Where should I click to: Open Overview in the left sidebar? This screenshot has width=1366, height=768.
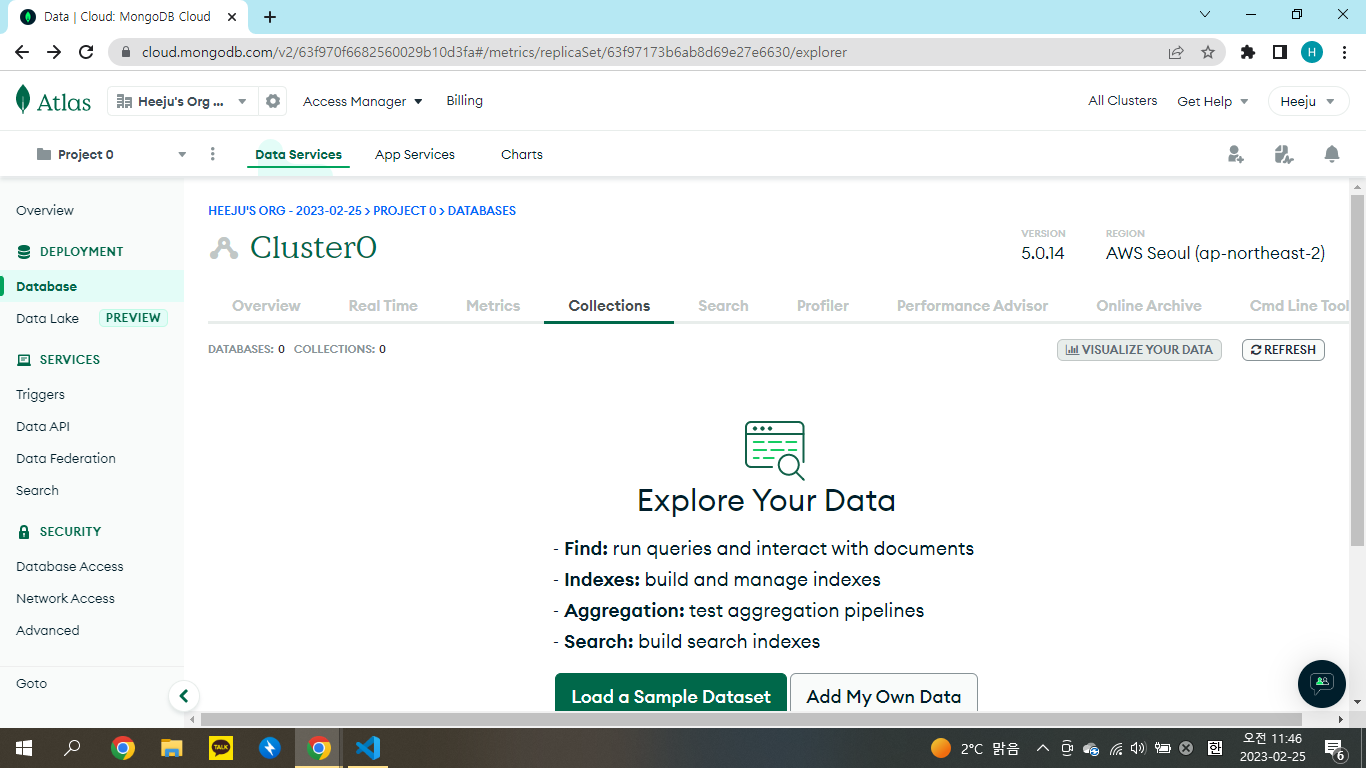click(x=45, y=211)
